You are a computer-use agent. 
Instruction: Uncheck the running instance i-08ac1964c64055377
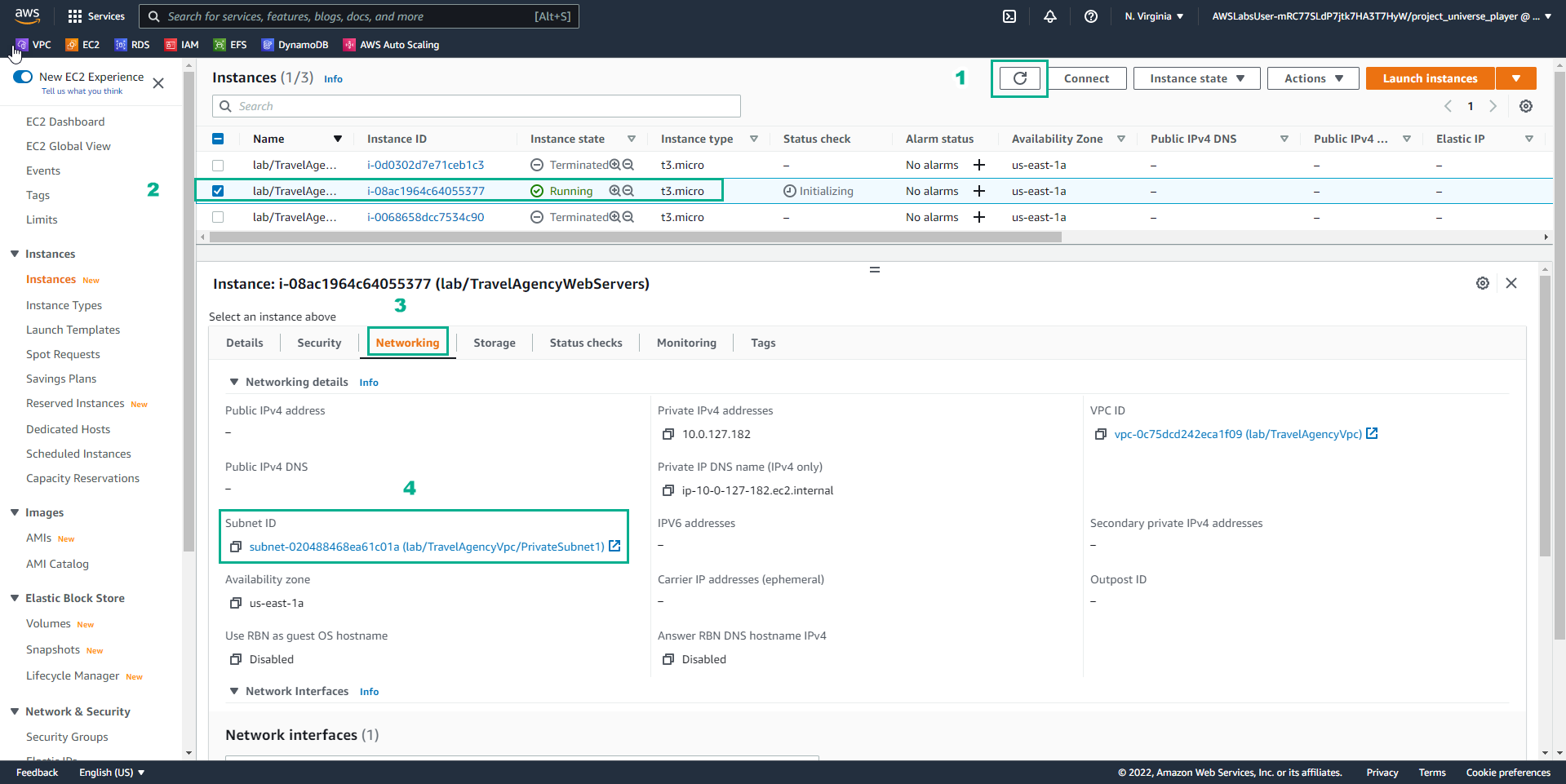point(218,191)
